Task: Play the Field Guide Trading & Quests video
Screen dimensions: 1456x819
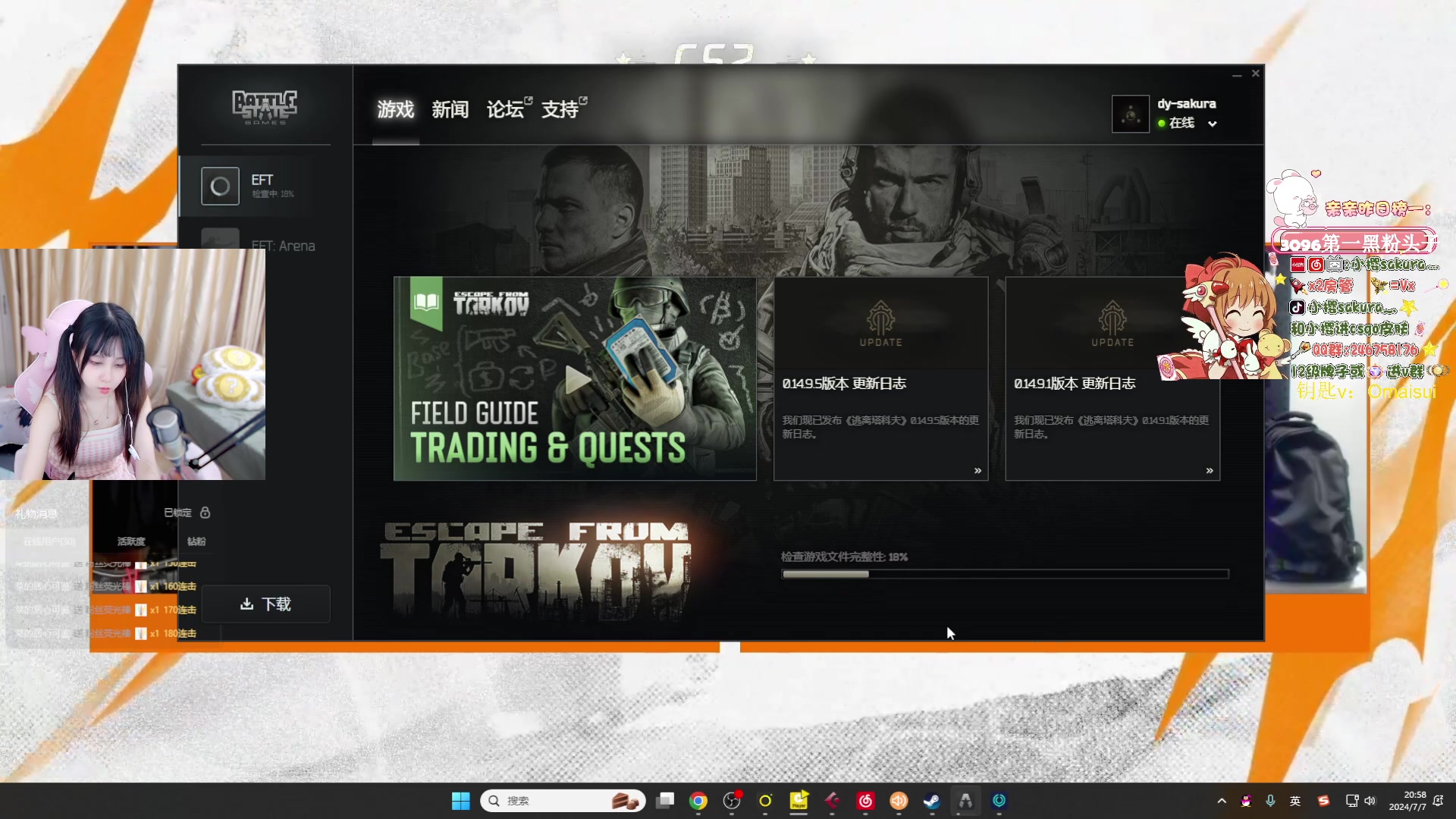Action: click(578, 381)
